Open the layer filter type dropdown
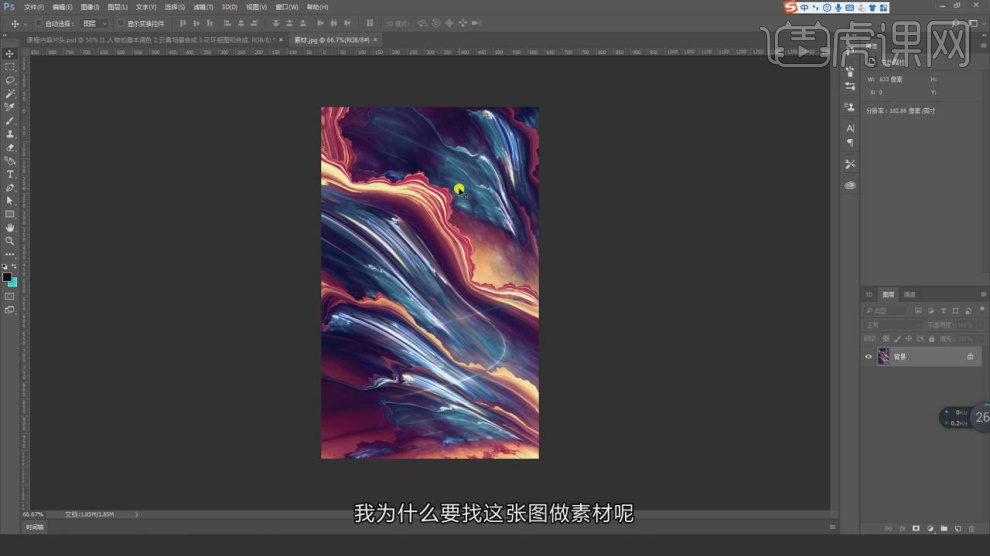Viewport: 990px width, 556px height. point(885,311)
